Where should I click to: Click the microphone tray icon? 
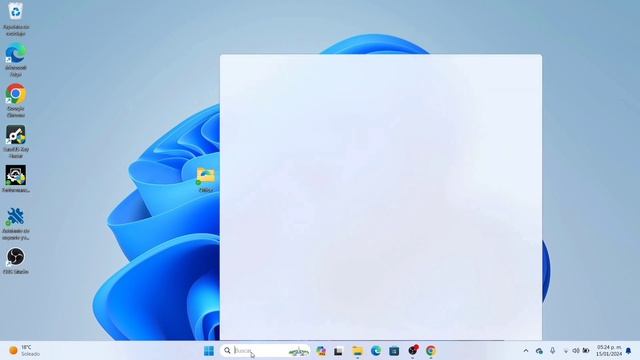pyautogui.click(x=552, y=351)
